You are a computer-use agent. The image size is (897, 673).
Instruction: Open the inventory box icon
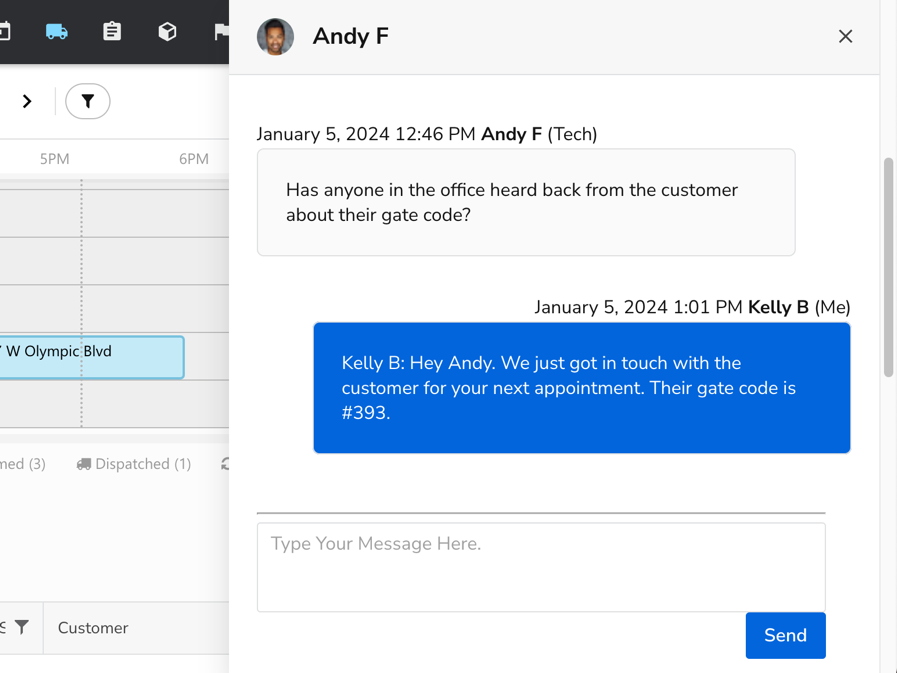pos(167,32)
